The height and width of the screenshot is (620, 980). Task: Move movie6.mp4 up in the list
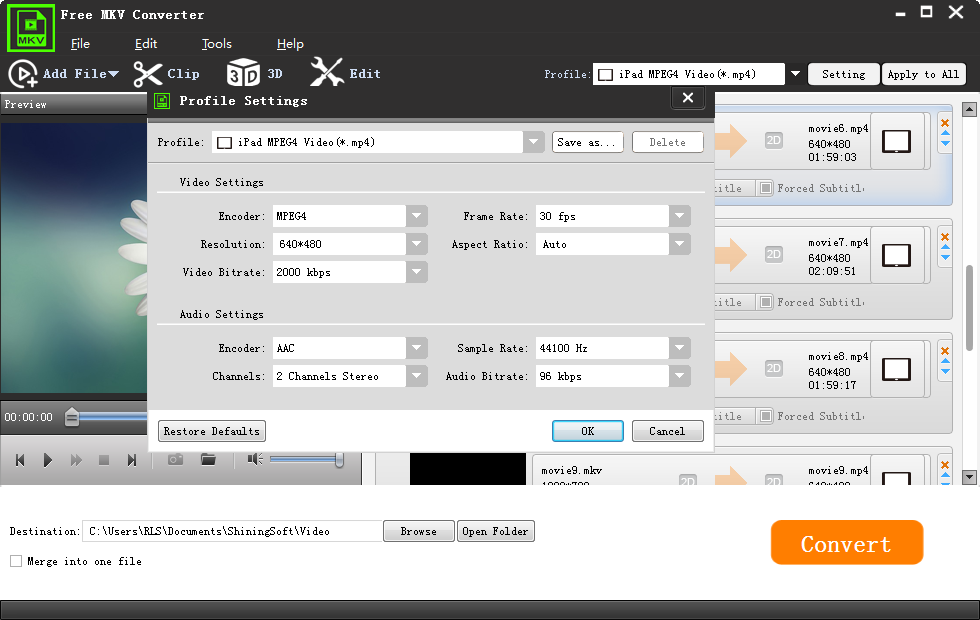point(945,133)
